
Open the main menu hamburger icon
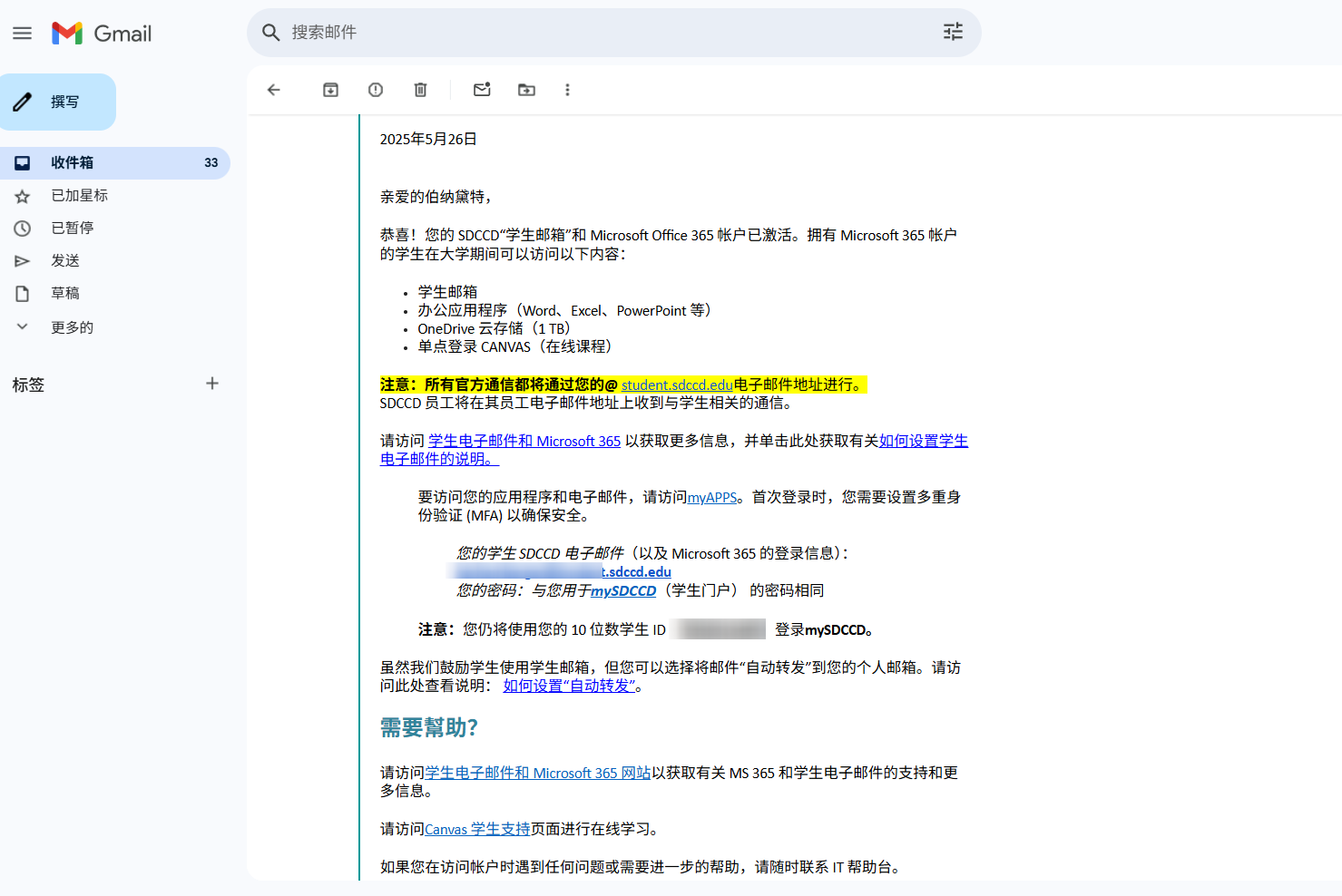(23, 34)
